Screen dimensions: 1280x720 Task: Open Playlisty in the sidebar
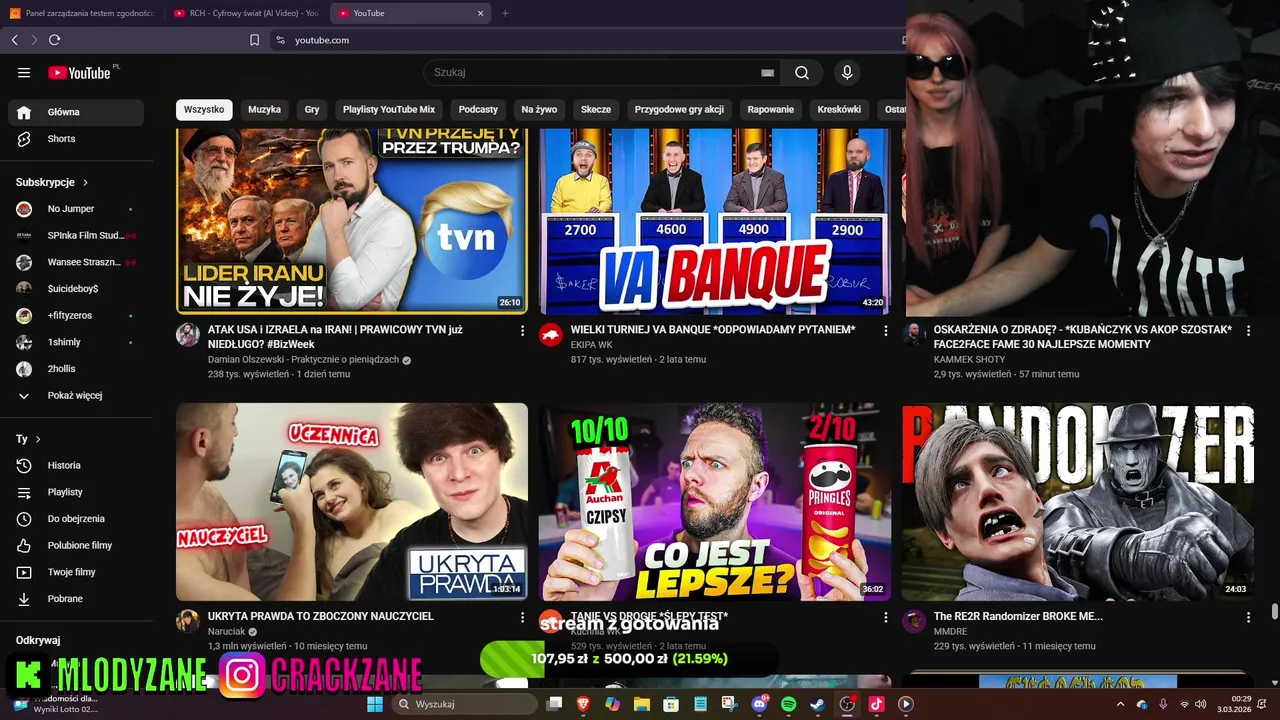coord(76,492)
